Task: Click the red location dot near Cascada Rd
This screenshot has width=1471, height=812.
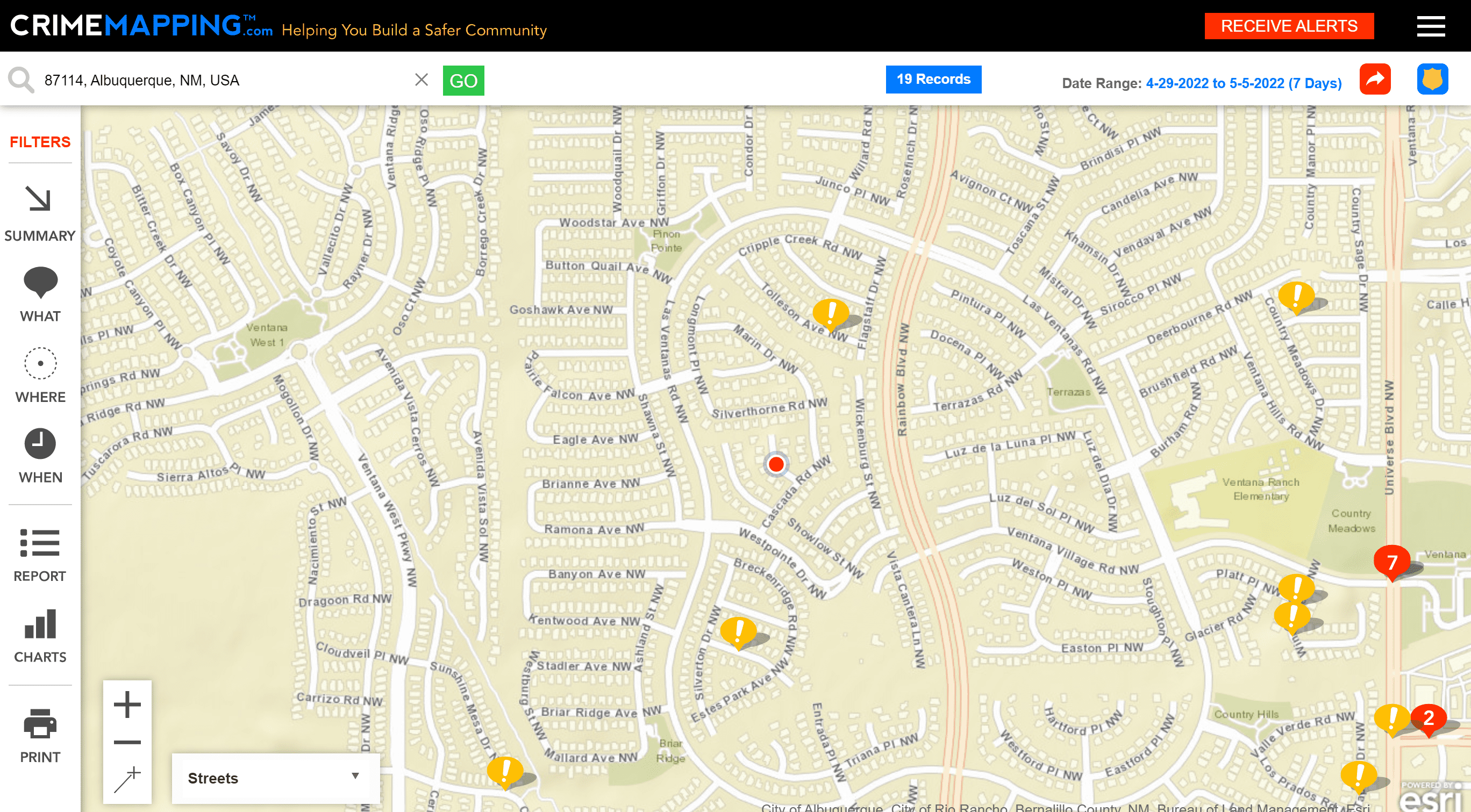Action: click(x=776, y=464)
